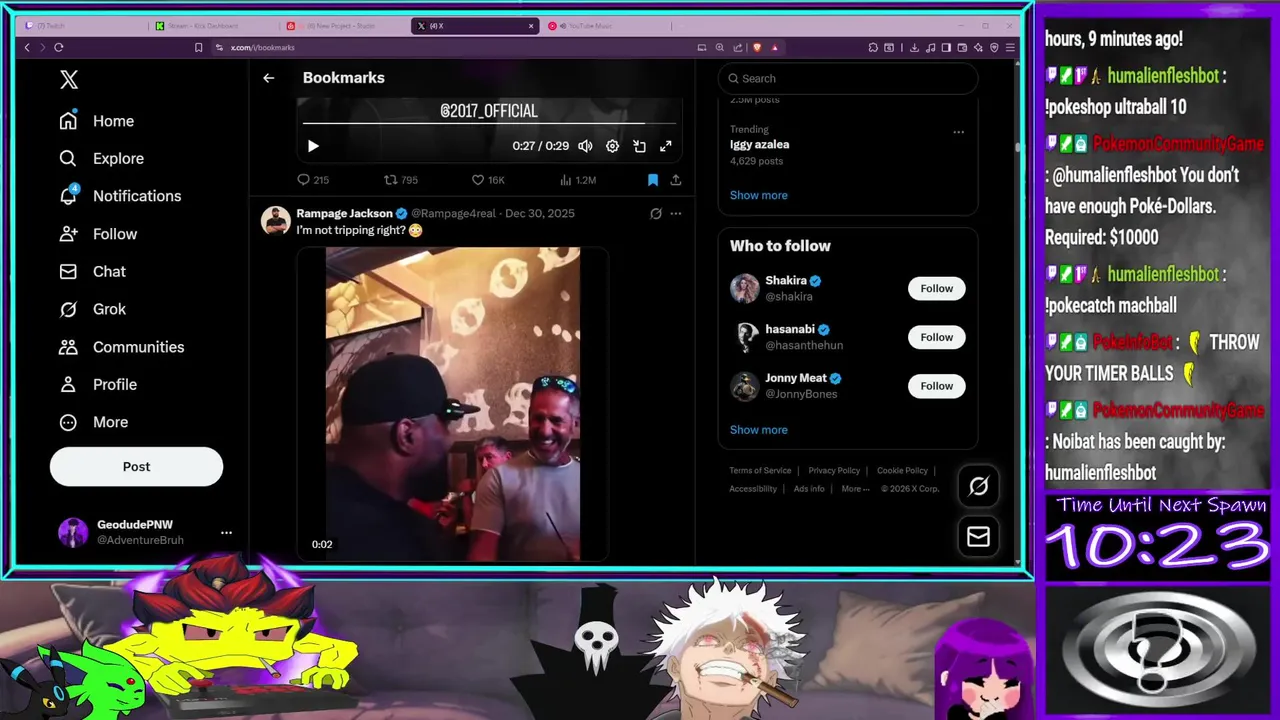Make top video fullscreen
The image size is (1280, 720).
(666, 146)
